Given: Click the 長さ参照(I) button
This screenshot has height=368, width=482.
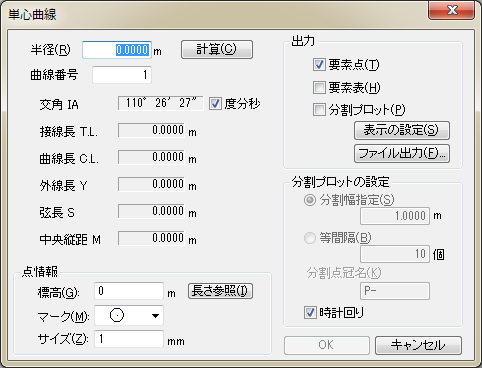Looking at the screenshot, I should click(220, 291).
